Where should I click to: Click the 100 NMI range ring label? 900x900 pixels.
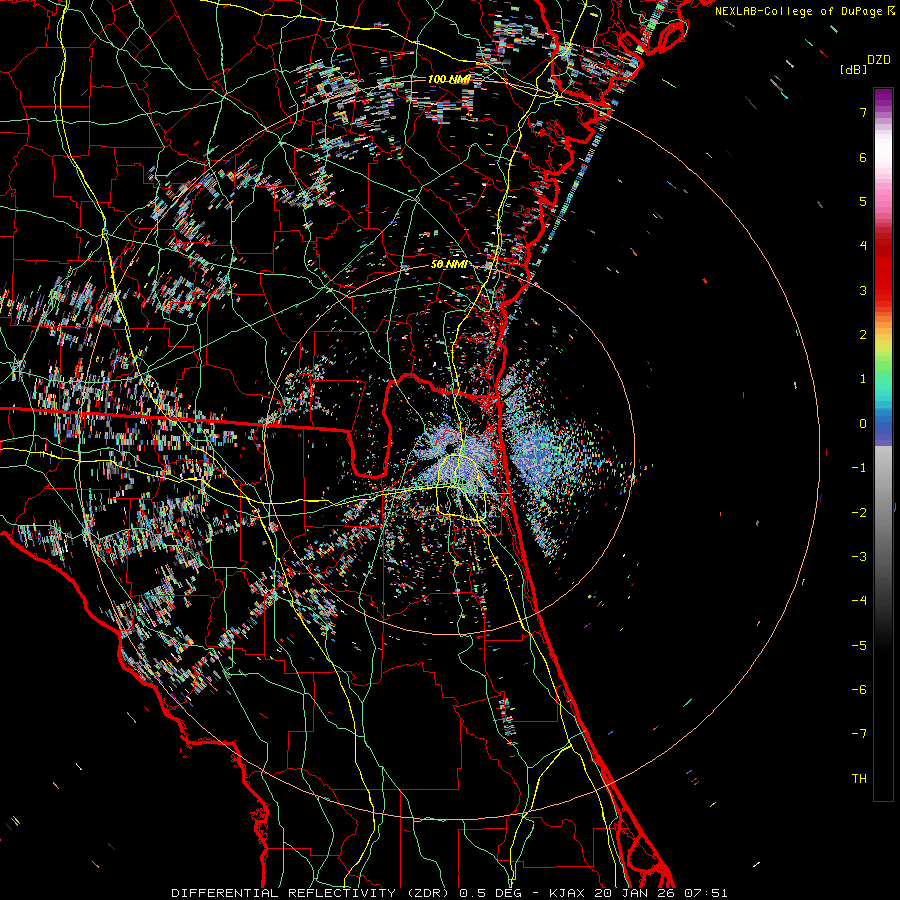pos(449,79)
